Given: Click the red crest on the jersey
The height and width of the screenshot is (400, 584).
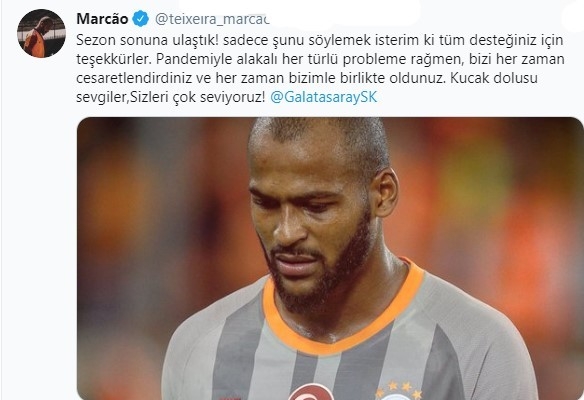Looking at the screenshot, I should coord(312,392).
